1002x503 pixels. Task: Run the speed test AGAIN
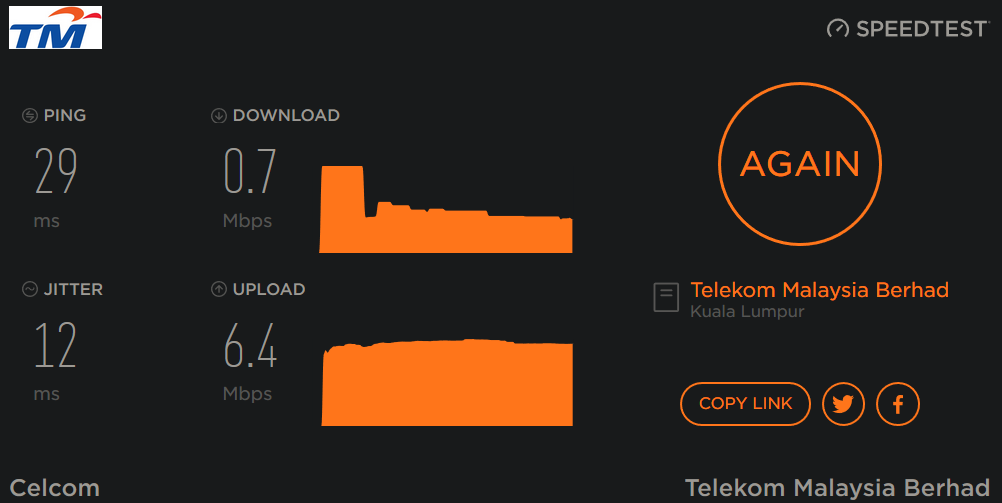[800, 164]
